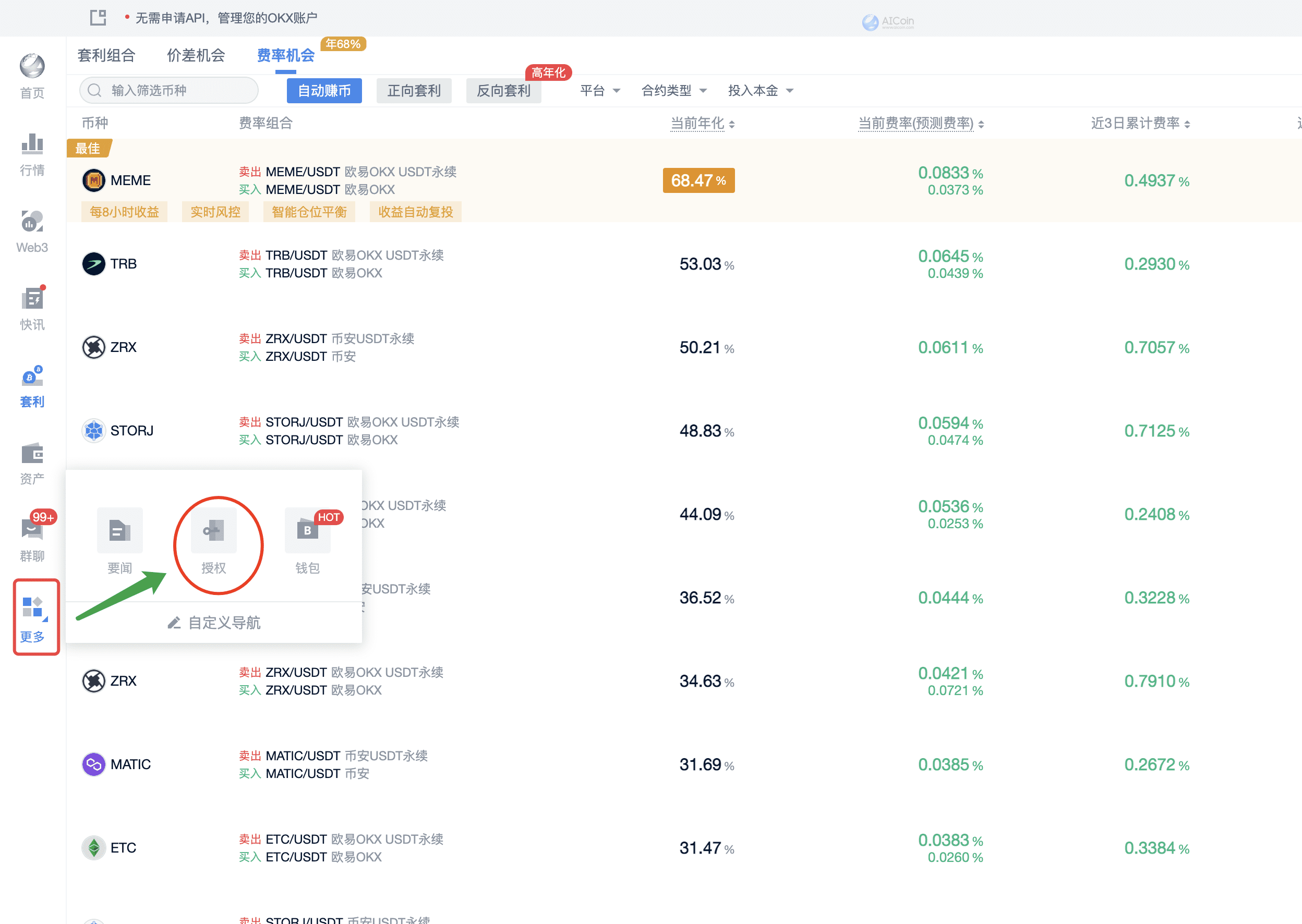Click the search magnifier icon
Viewport: 1302px width, 924px height.
click(x=94, y=90)
